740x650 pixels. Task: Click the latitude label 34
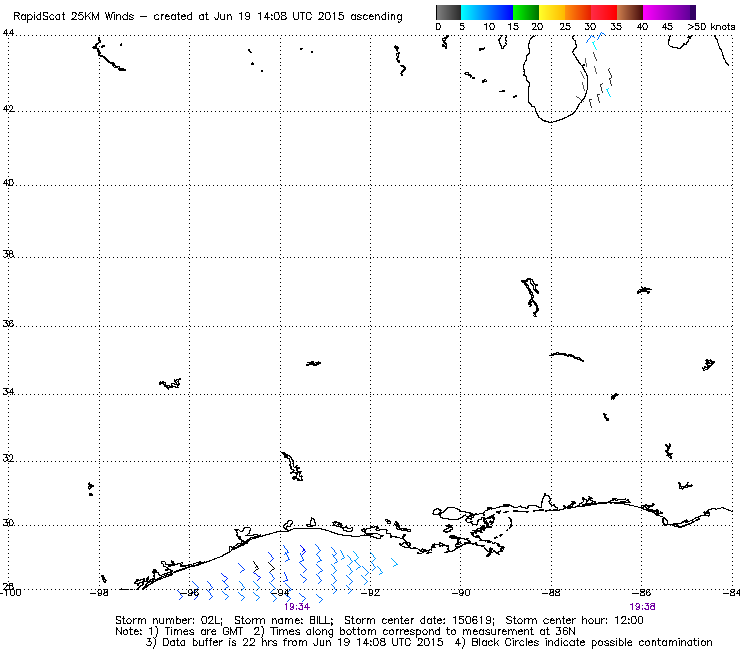pyautogui.click(x=8, y=392)
